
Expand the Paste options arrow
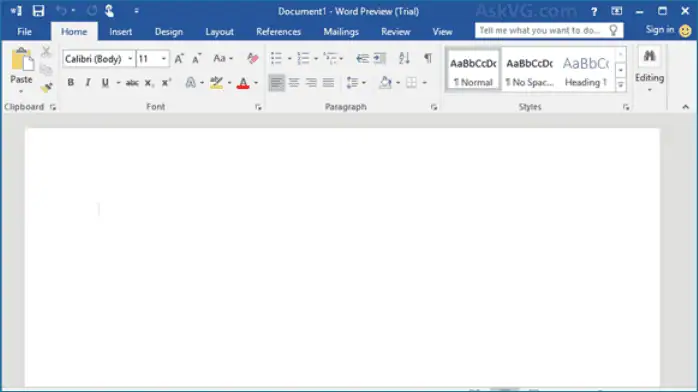(21, 92)
